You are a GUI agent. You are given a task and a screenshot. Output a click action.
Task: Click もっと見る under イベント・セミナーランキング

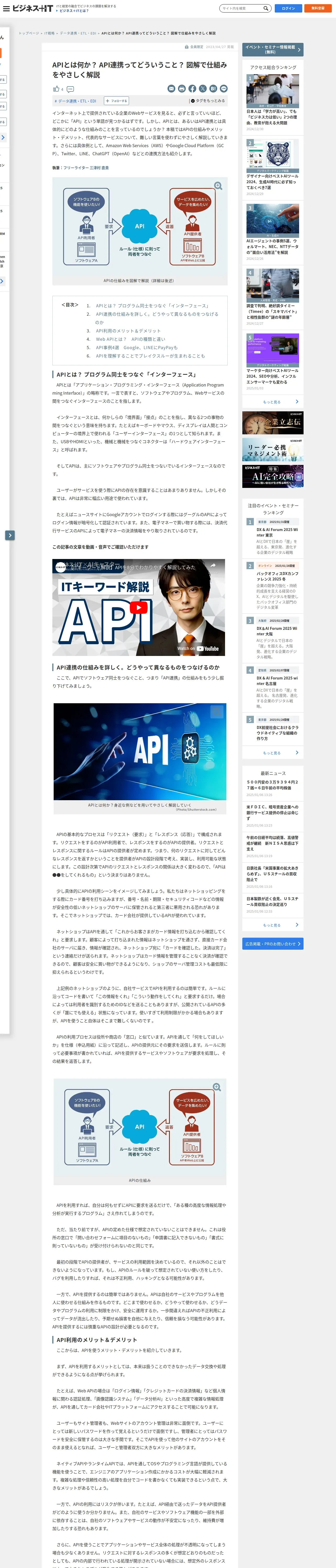[273, 753]
